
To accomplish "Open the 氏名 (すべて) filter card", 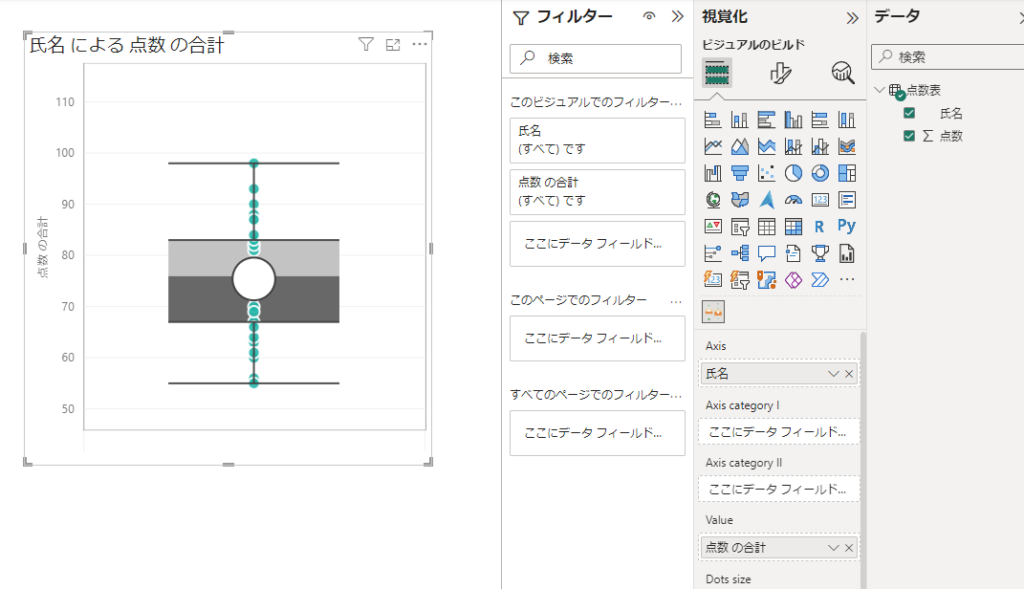I will pyautogui.click(x=597, y=140).
